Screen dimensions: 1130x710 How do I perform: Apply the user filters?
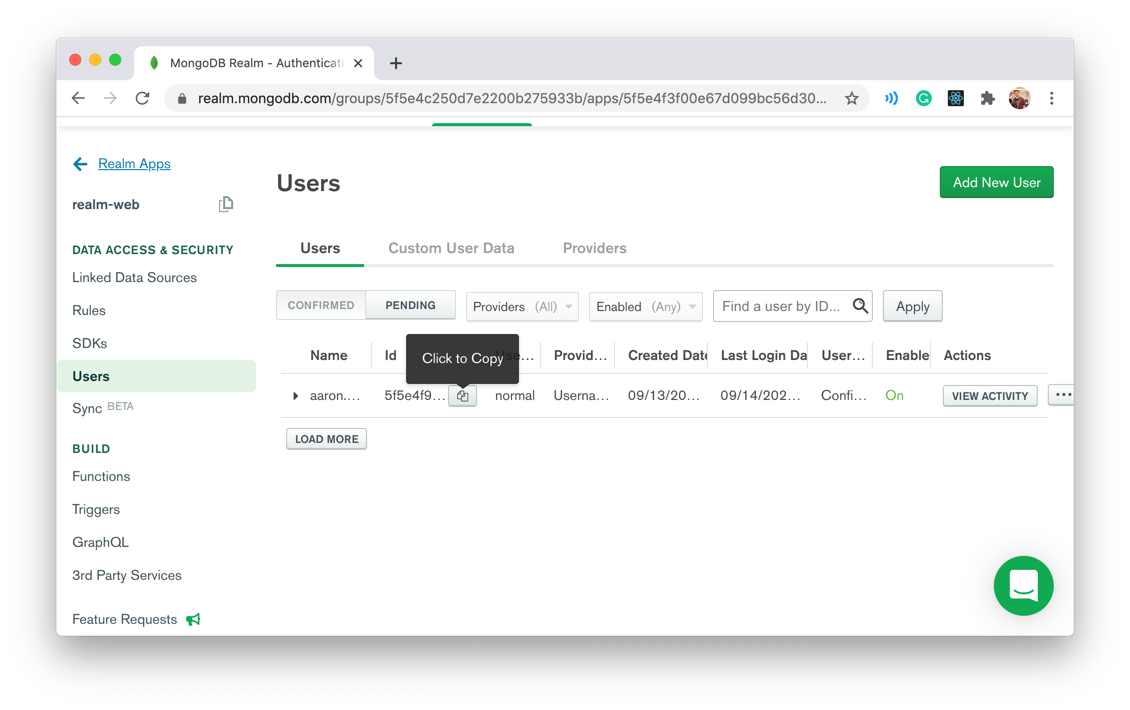click(912, 306)
